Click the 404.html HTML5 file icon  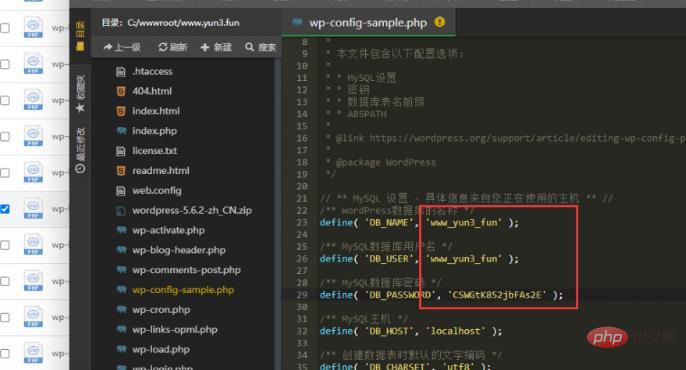pos(121,91)
